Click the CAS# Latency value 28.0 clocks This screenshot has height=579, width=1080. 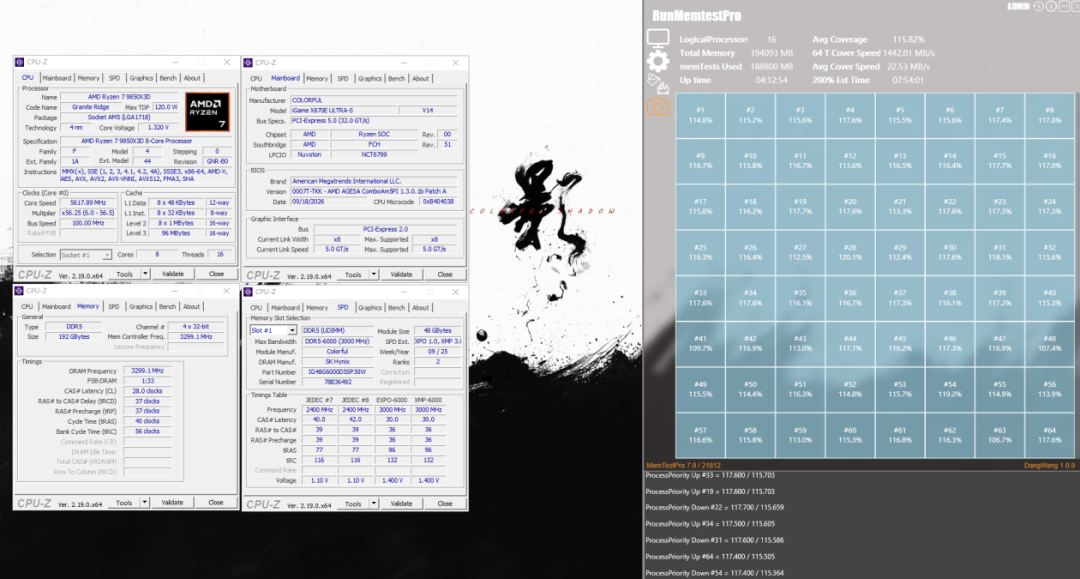[x=147, y=391]
